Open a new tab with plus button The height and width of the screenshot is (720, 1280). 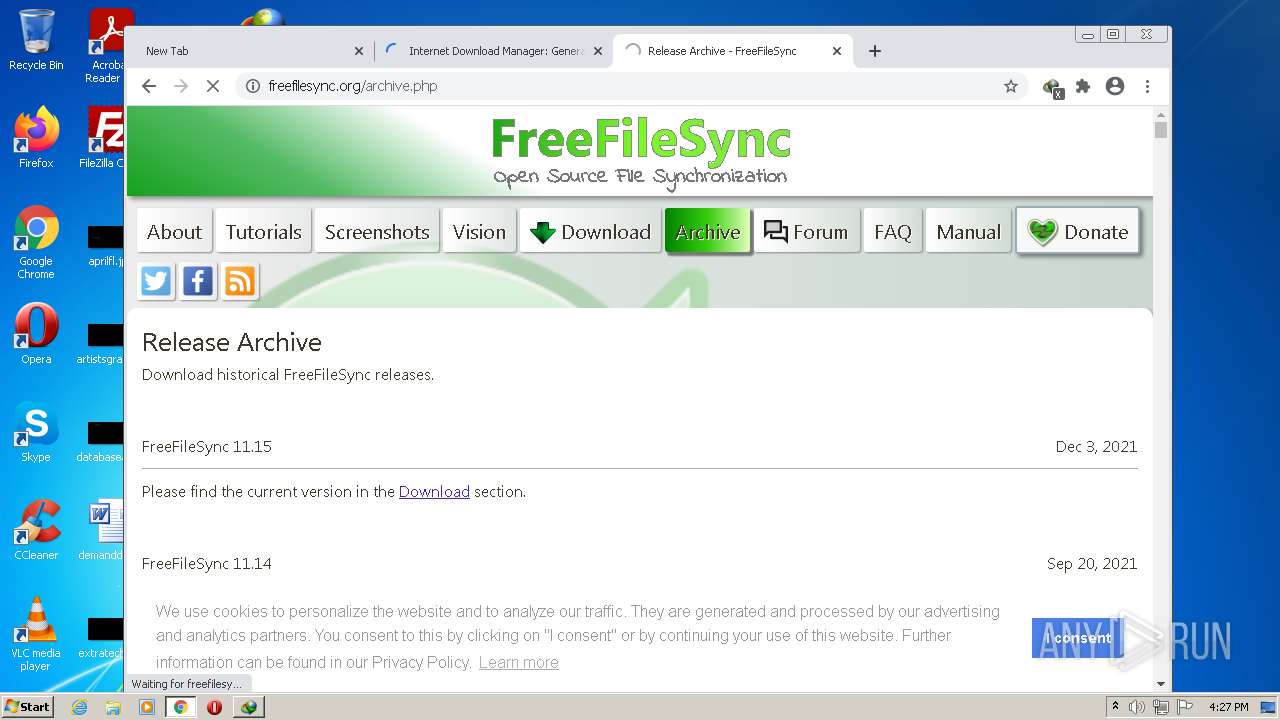point(875,51)
